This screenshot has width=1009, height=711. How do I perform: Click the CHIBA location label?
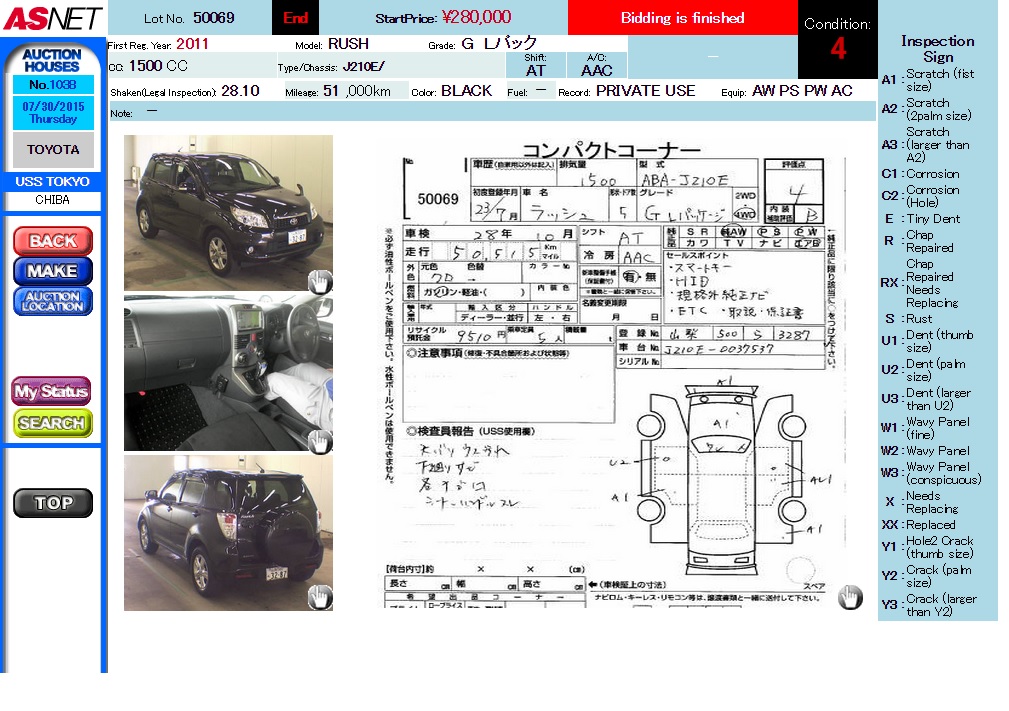click(53, 200)
